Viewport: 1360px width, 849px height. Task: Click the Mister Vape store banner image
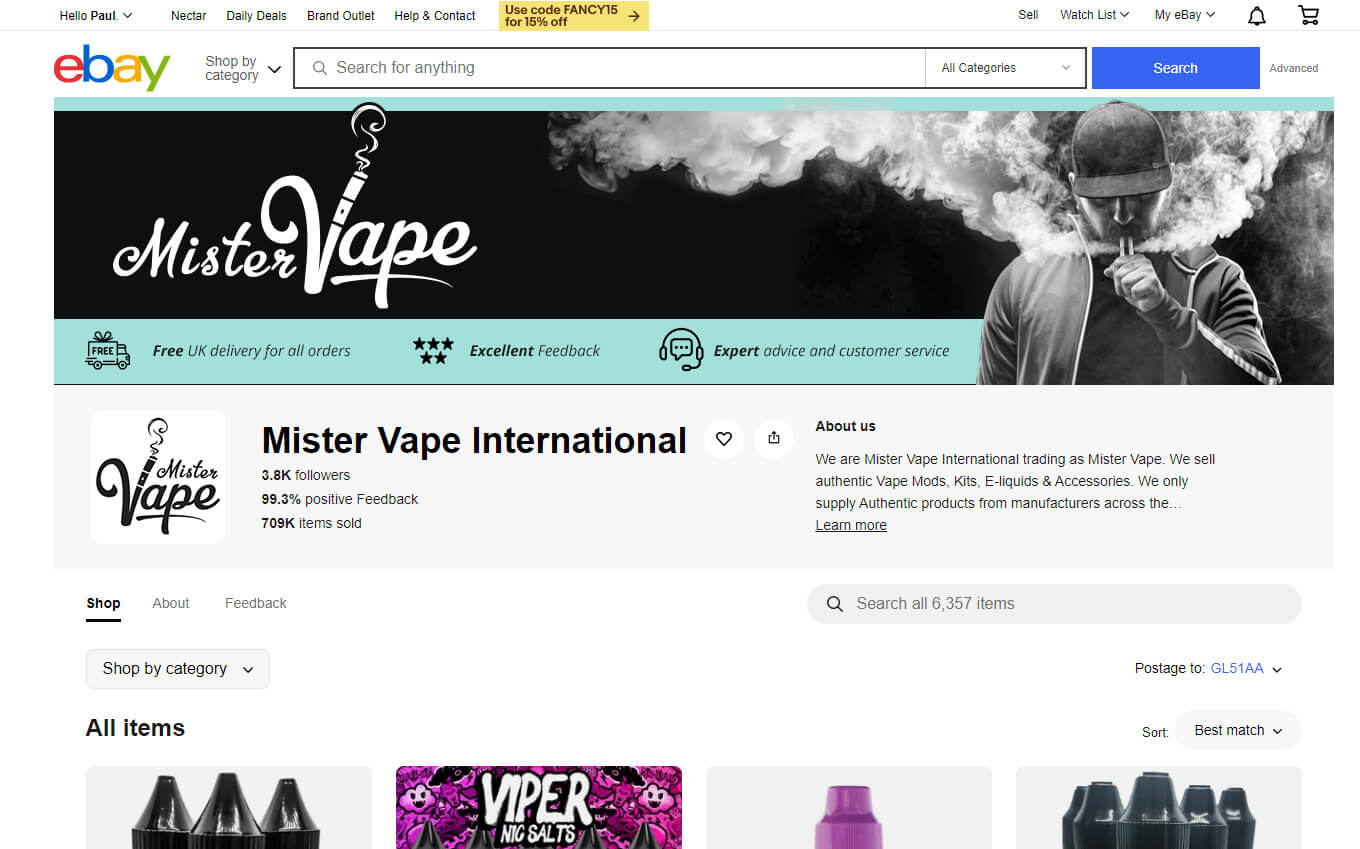693,241
